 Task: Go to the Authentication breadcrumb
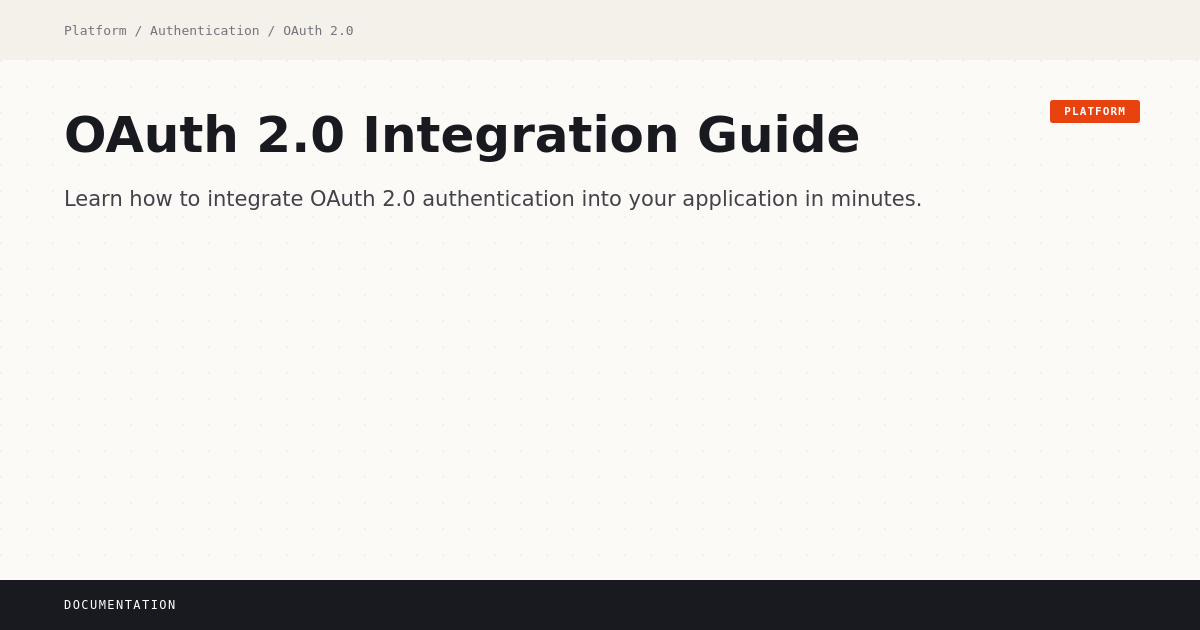pyautogui.click(x=204, y=31)
